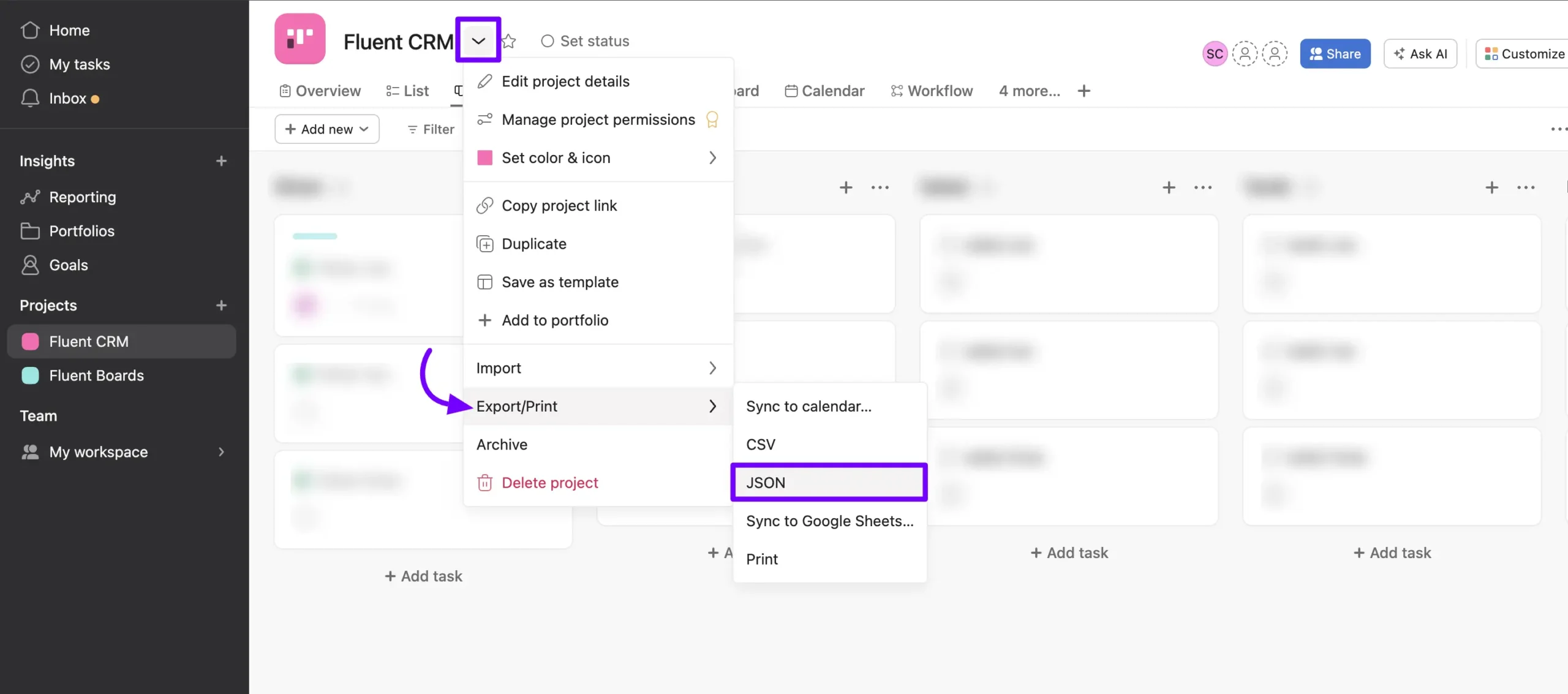
Task: Select the Calendar tab
Action: point(833,90)
